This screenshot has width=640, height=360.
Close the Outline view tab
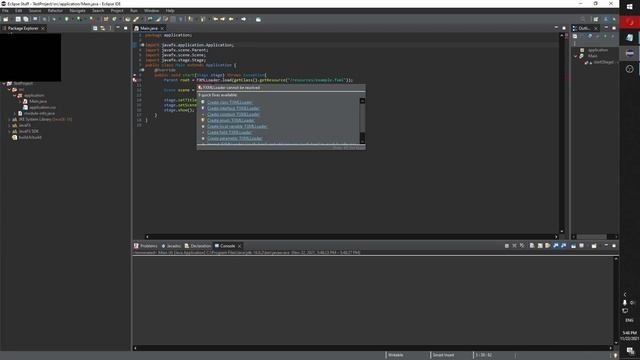point(596,28)
